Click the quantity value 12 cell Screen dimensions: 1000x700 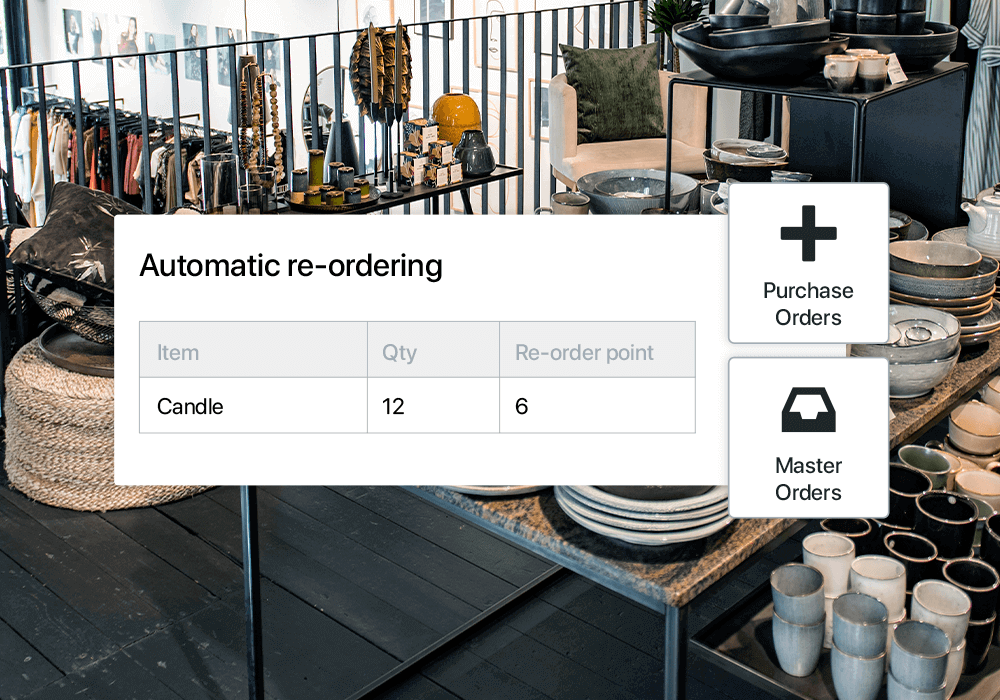pos(433,406)
